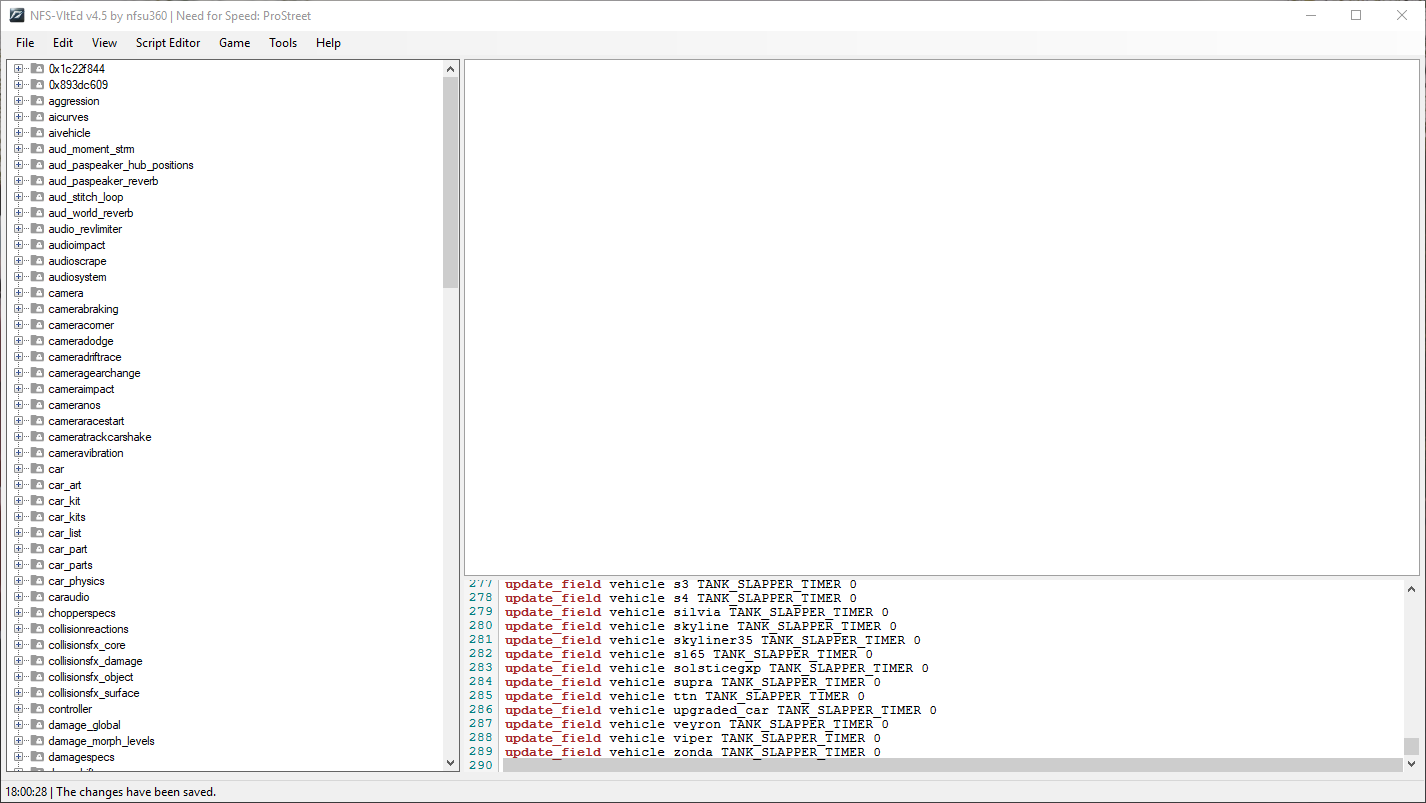Screen dimensions: 1426x803
Task: Click the lock icon beside car_art
Action: point(38,485)
